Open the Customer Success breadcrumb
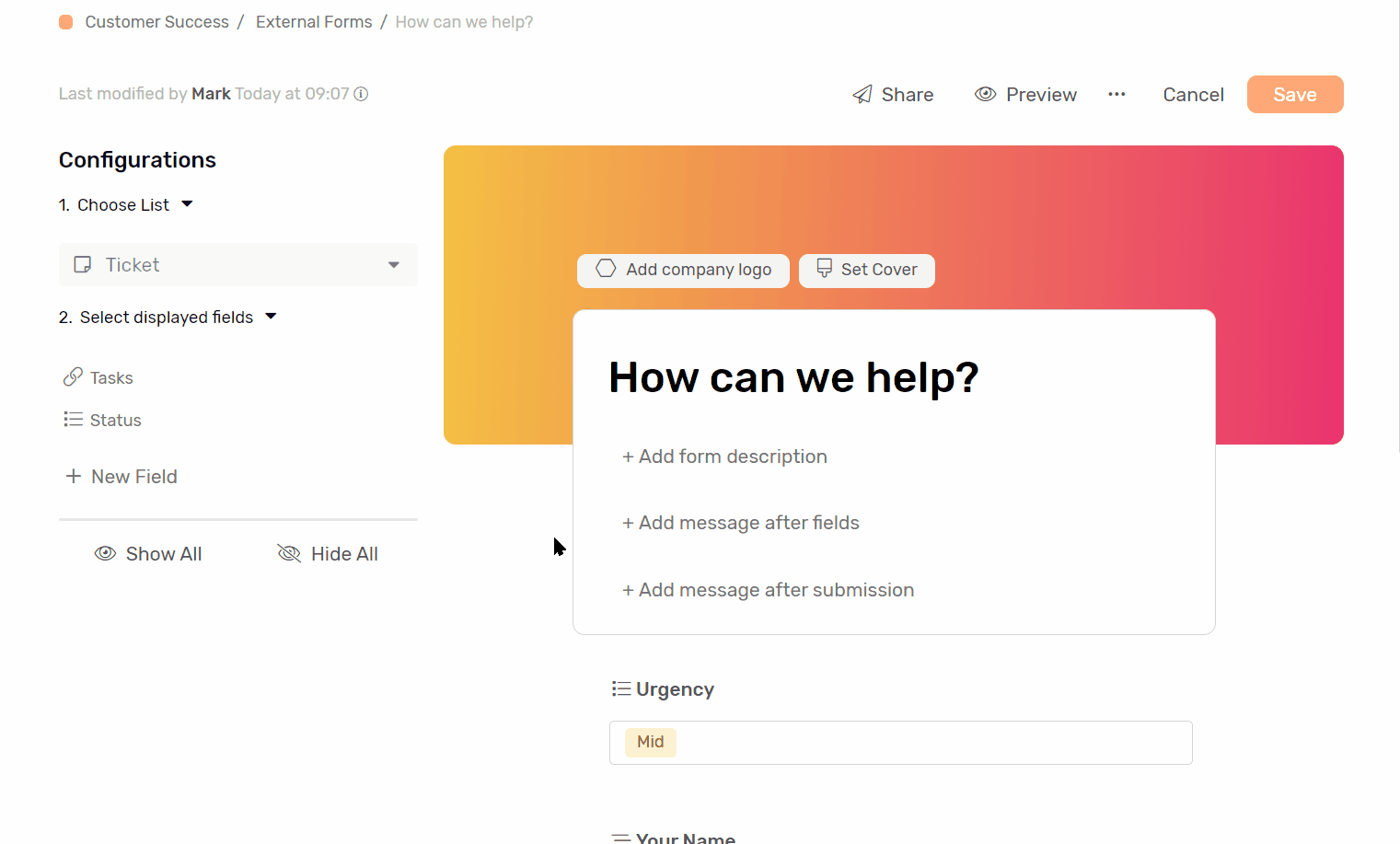1400x844 pixels. coord(156,21)
